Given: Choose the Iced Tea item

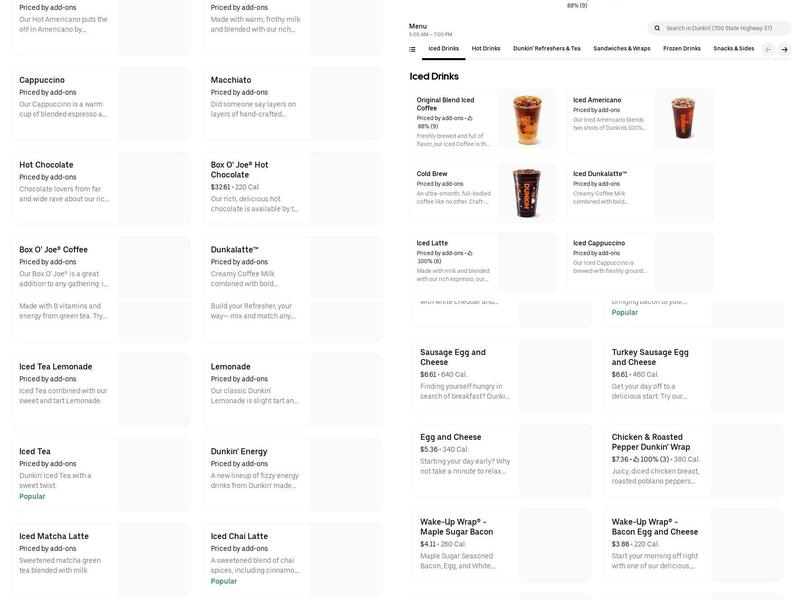Looking at the screenshot, I should click(101, 475).
